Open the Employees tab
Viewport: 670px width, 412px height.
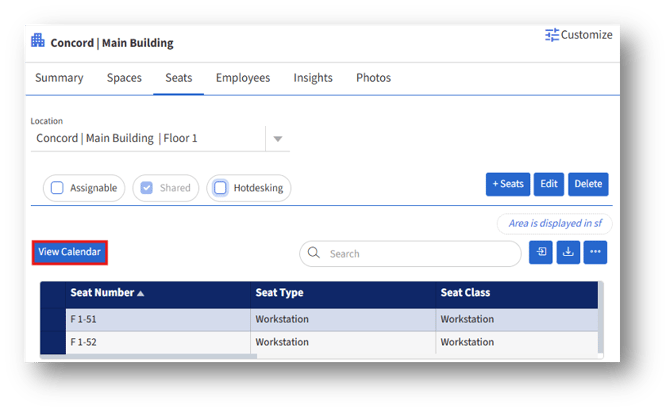click(x=243, y=78)
